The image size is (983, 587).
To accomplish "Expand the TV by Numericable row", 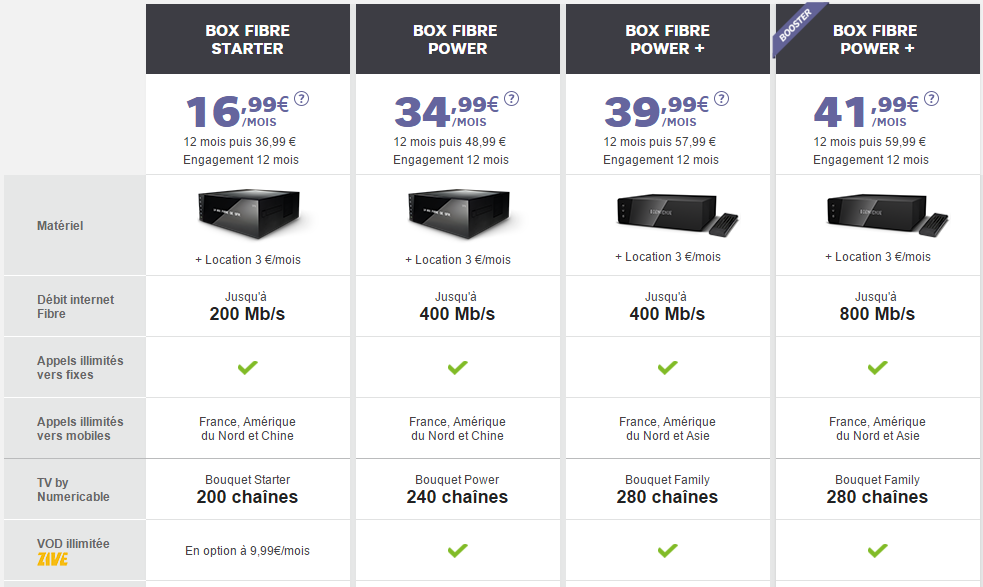I will (x=74, y=489).
